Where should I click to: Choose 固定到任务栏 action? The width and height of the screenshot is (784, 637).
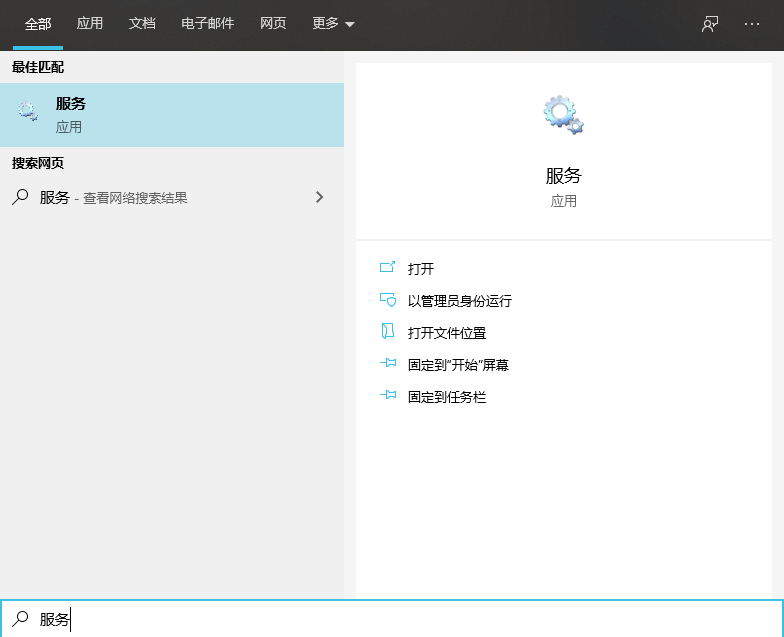click(446, 397)
